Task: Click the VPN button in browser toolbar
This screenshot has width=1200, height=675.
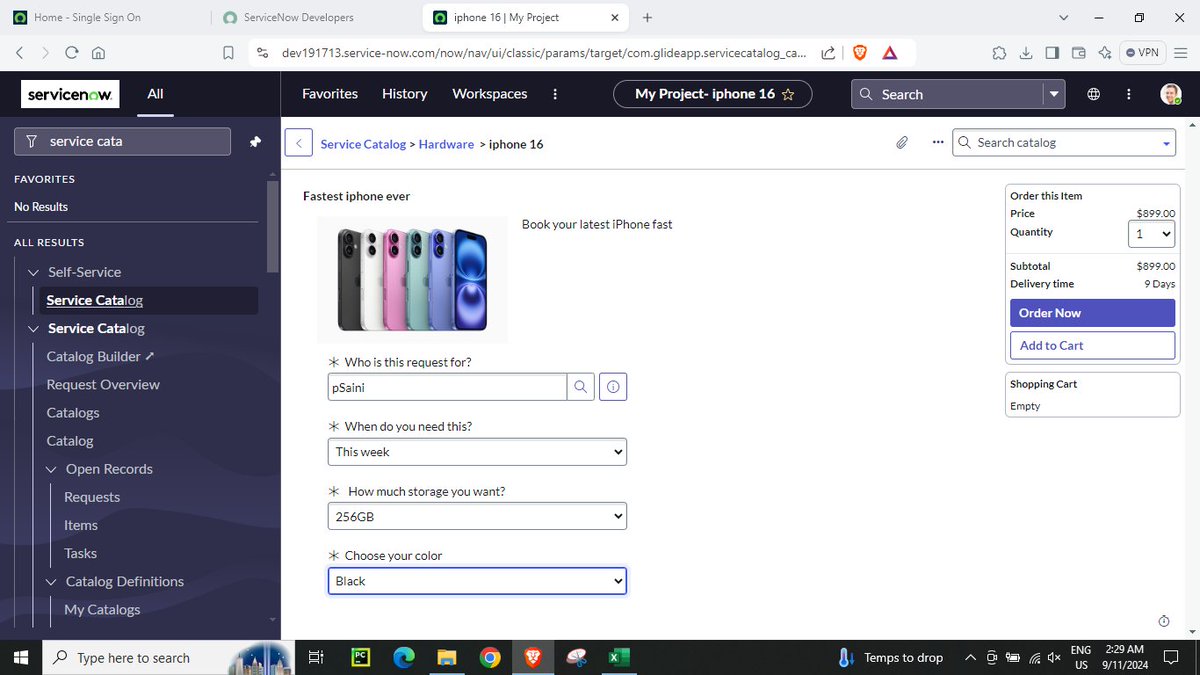Action: 1143,53
